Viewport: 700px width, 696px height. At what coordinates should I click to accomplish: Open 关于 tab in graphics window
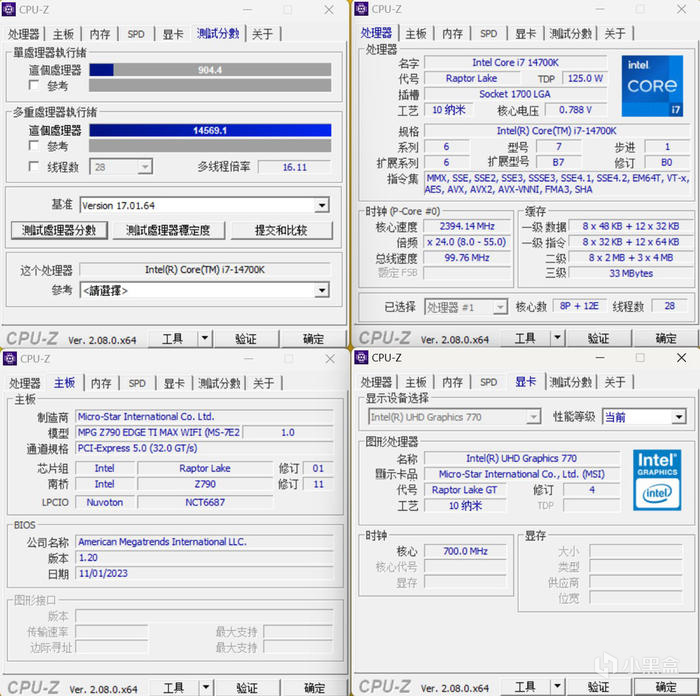615,382
